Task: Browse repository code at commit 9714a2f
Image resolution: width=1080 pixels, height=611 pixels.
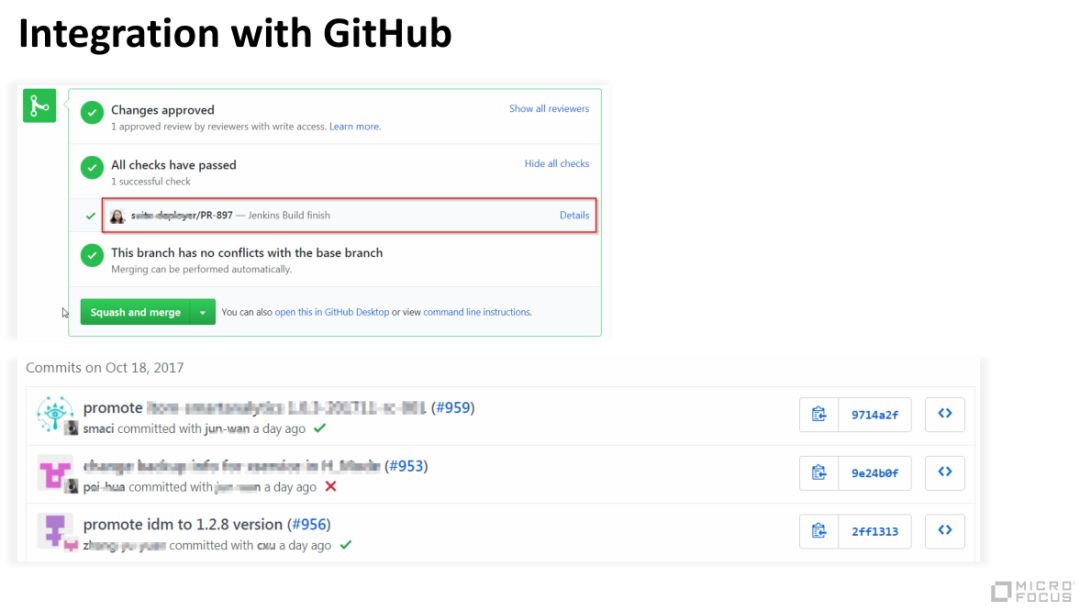Action: click(945, 414)
